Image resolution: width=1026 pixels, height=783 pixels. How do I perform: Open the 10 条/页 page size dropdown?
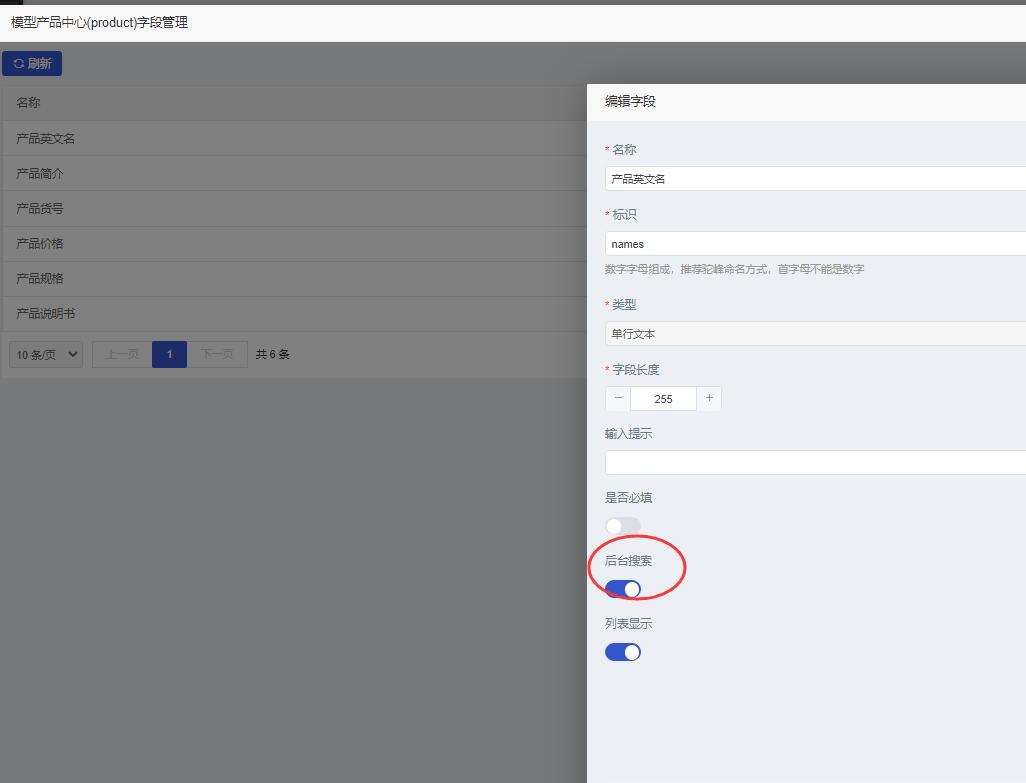46,355
